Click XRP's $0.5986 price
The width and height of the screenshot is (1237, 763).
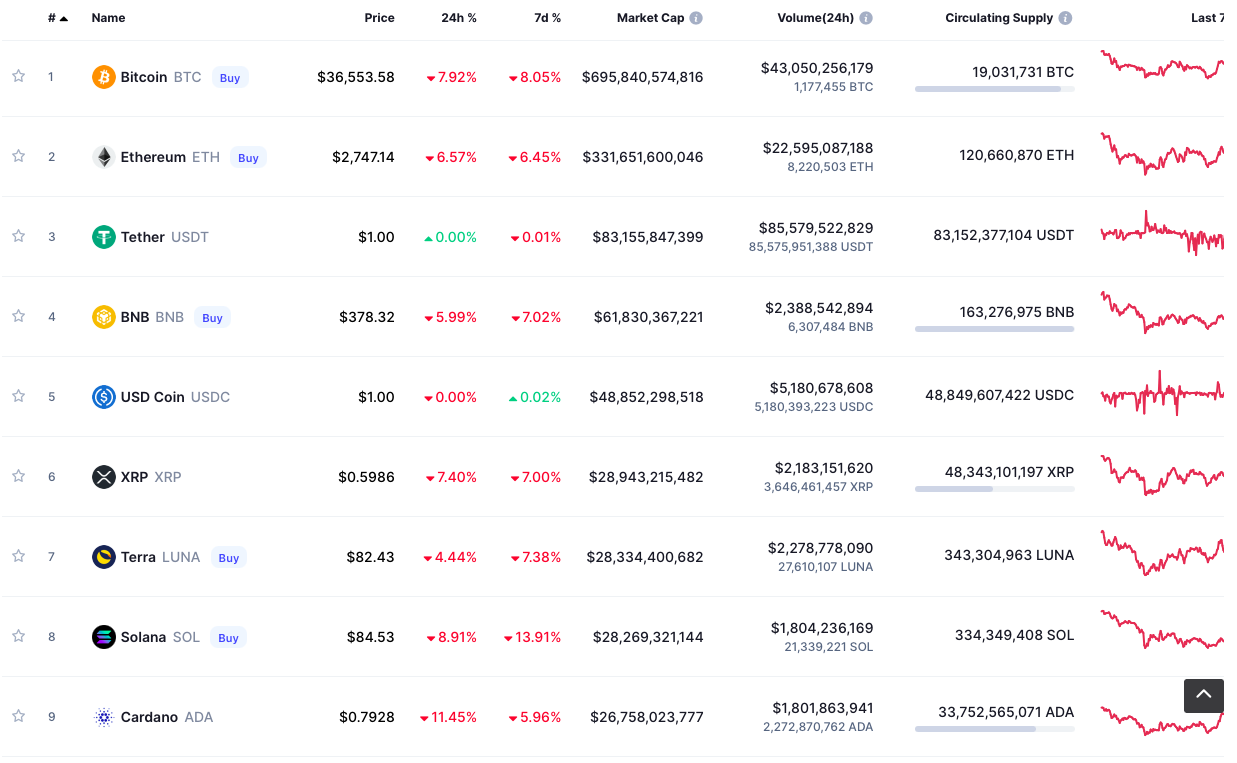pyautogui.click(x=366, y=477)
